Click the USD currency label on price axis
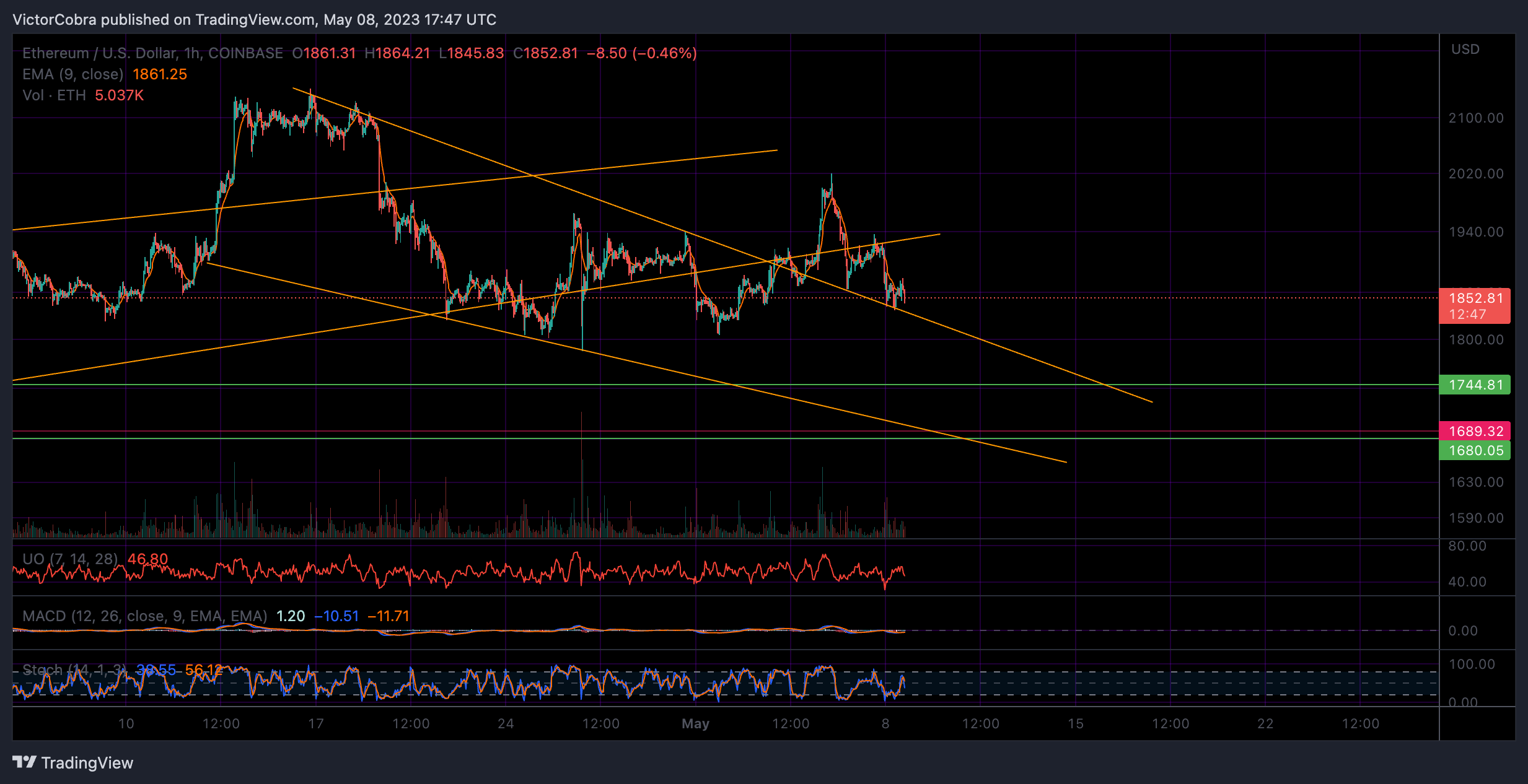 pos(1465,50)
